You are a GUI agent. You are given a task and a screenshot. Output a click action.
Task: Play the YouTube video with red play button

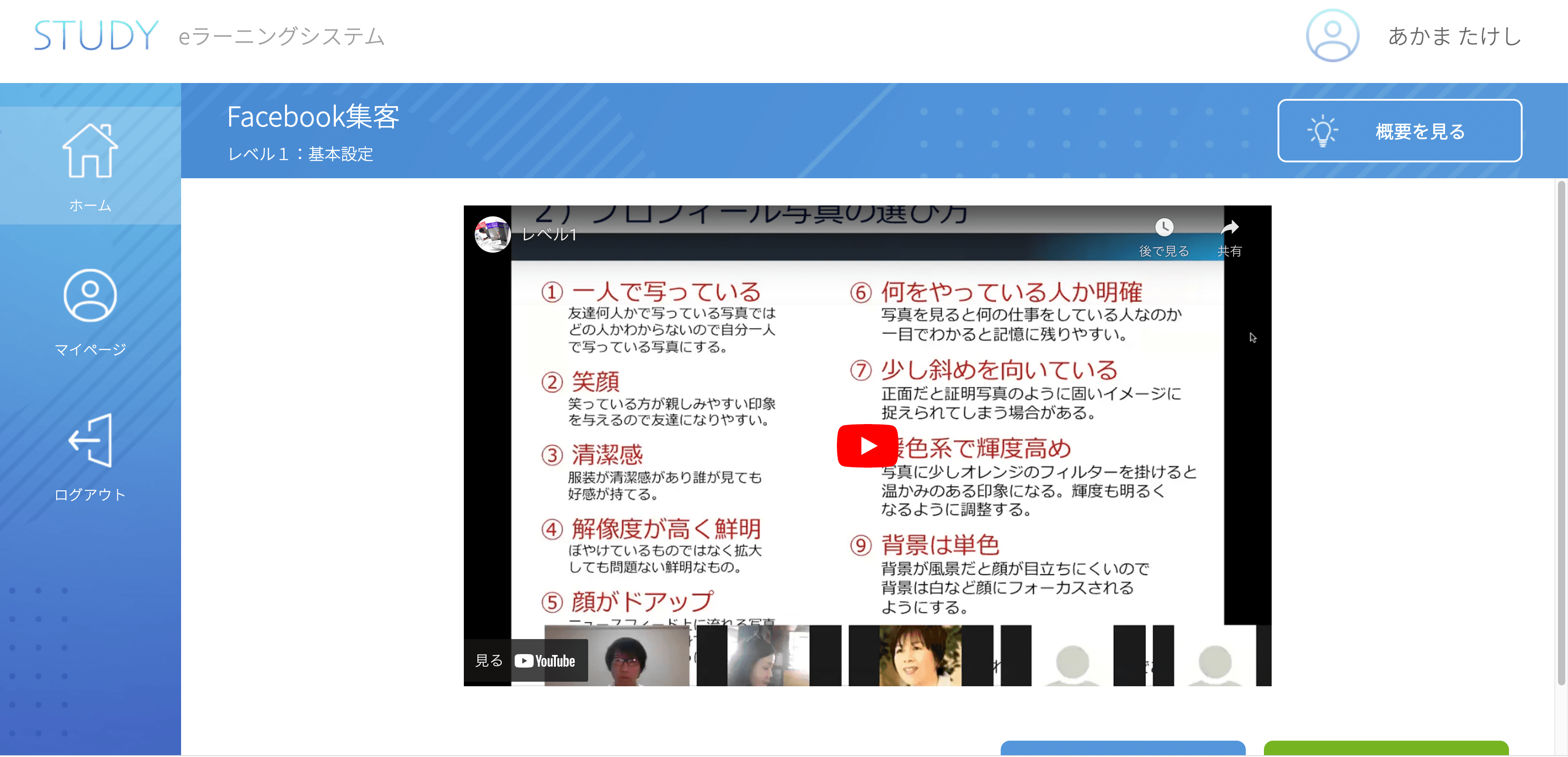coord(867,446)
